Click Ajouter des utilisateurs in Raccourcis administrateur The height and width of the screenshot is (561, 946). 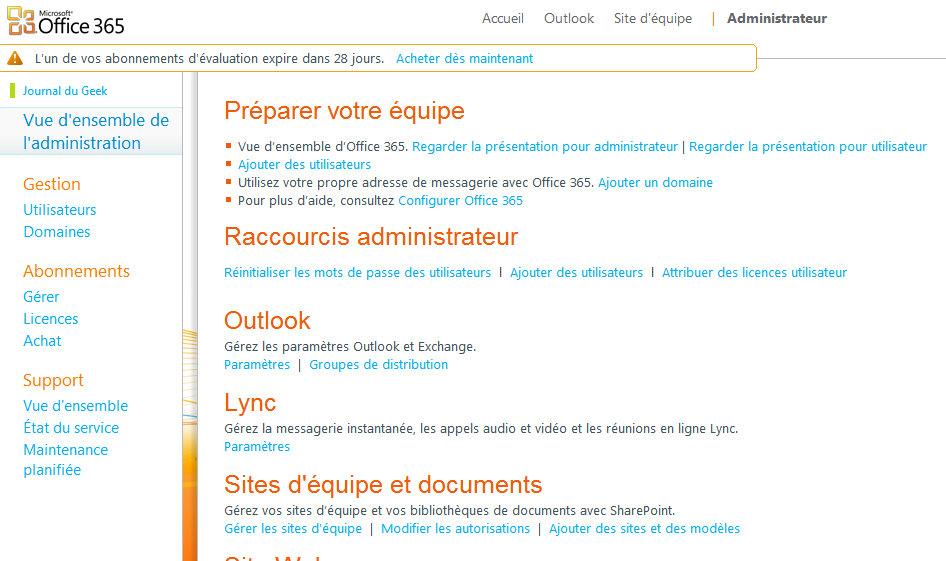tap(576, 273)
